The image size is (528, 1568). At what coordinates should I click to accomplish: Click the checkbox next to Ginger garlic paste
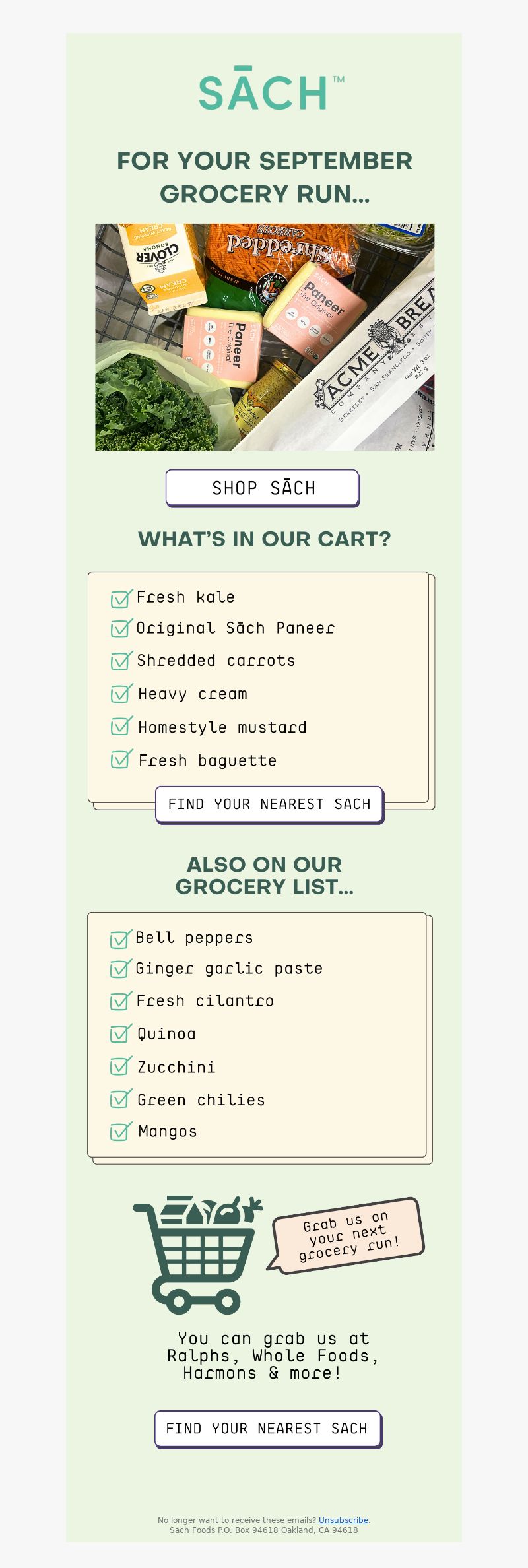click(x=121, y=969)
